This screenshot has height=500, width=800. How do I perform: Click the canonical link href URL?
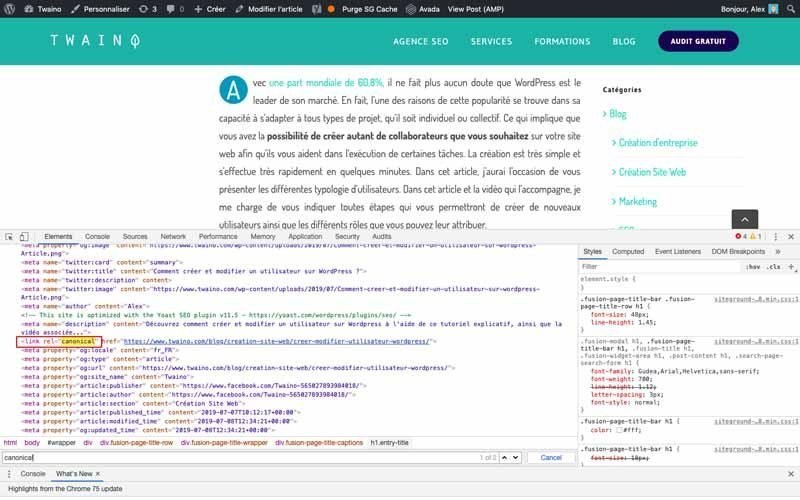[276, 341]
